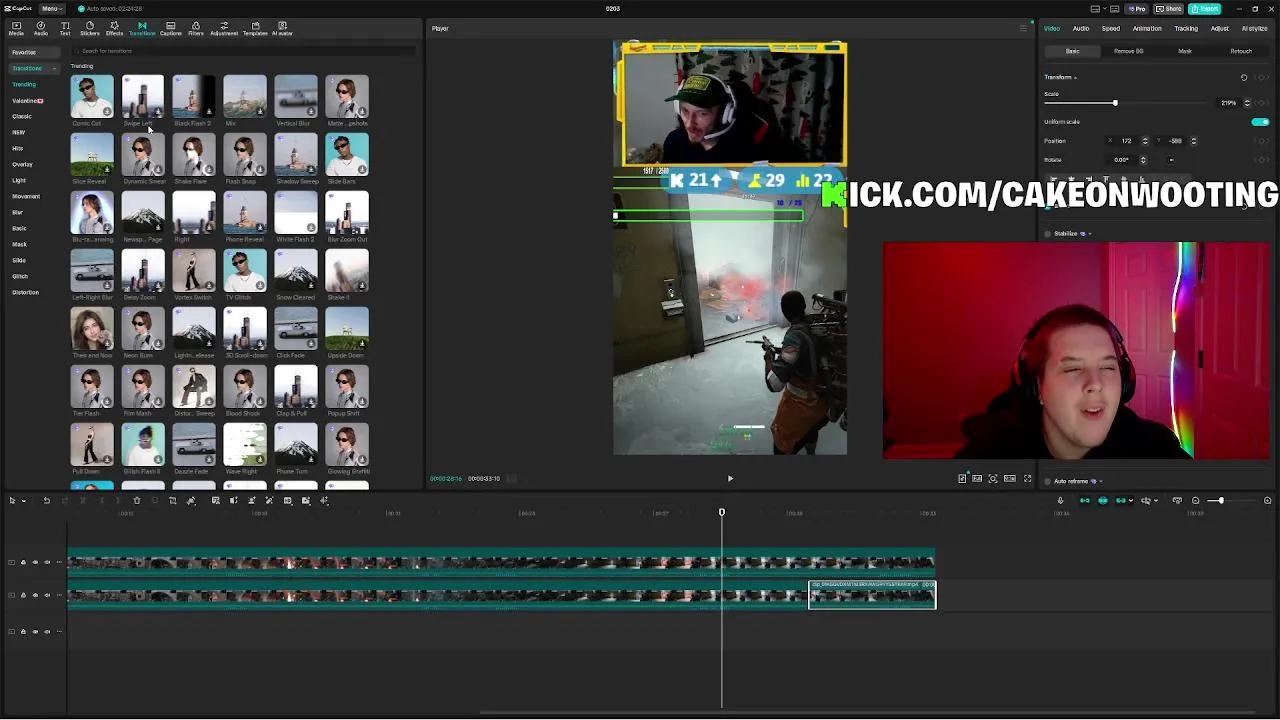Click the timeline selection pointer tool
The height and width of the screenshot is (720, 1280).
point(12,500)
